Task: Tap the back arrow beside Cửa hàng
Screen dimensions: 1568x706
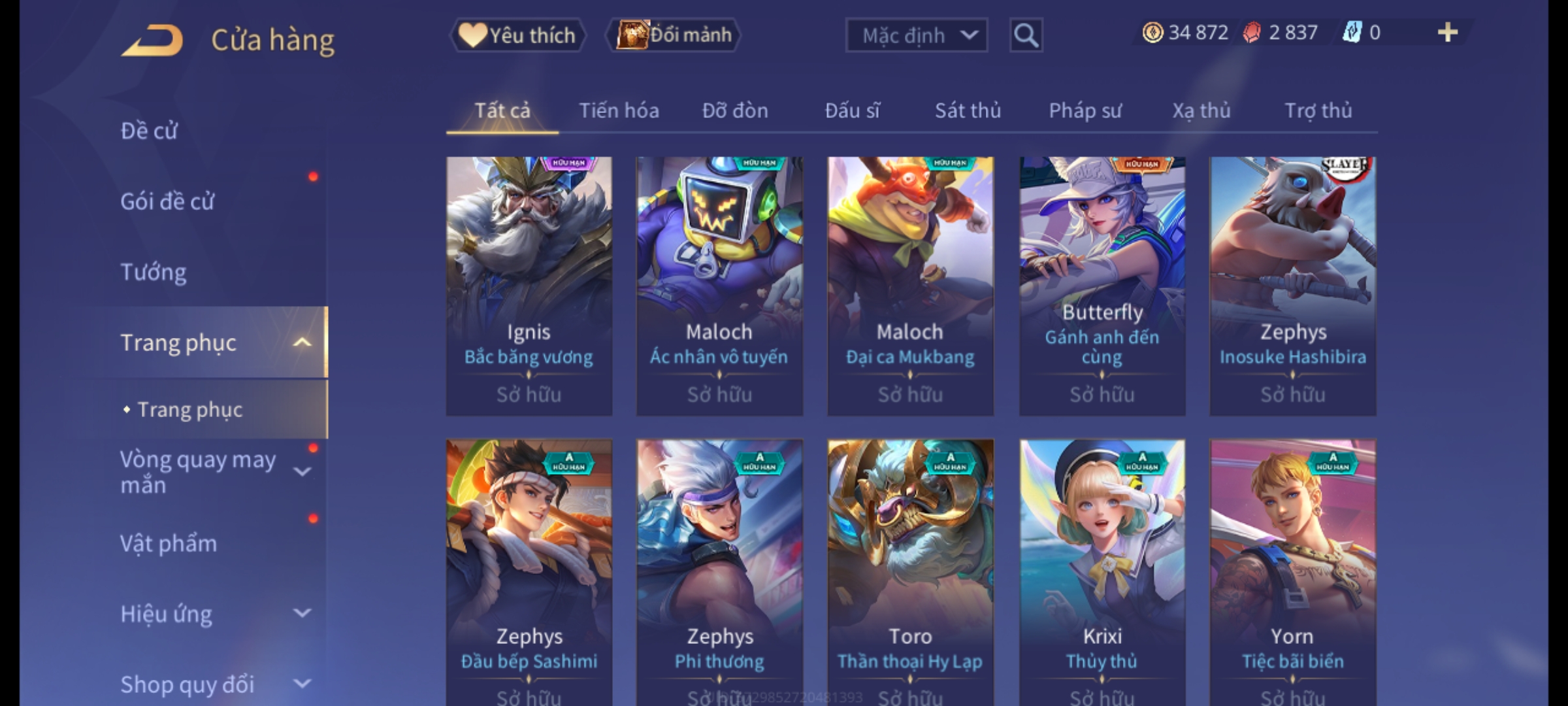Action: click(x=152, y=41)
